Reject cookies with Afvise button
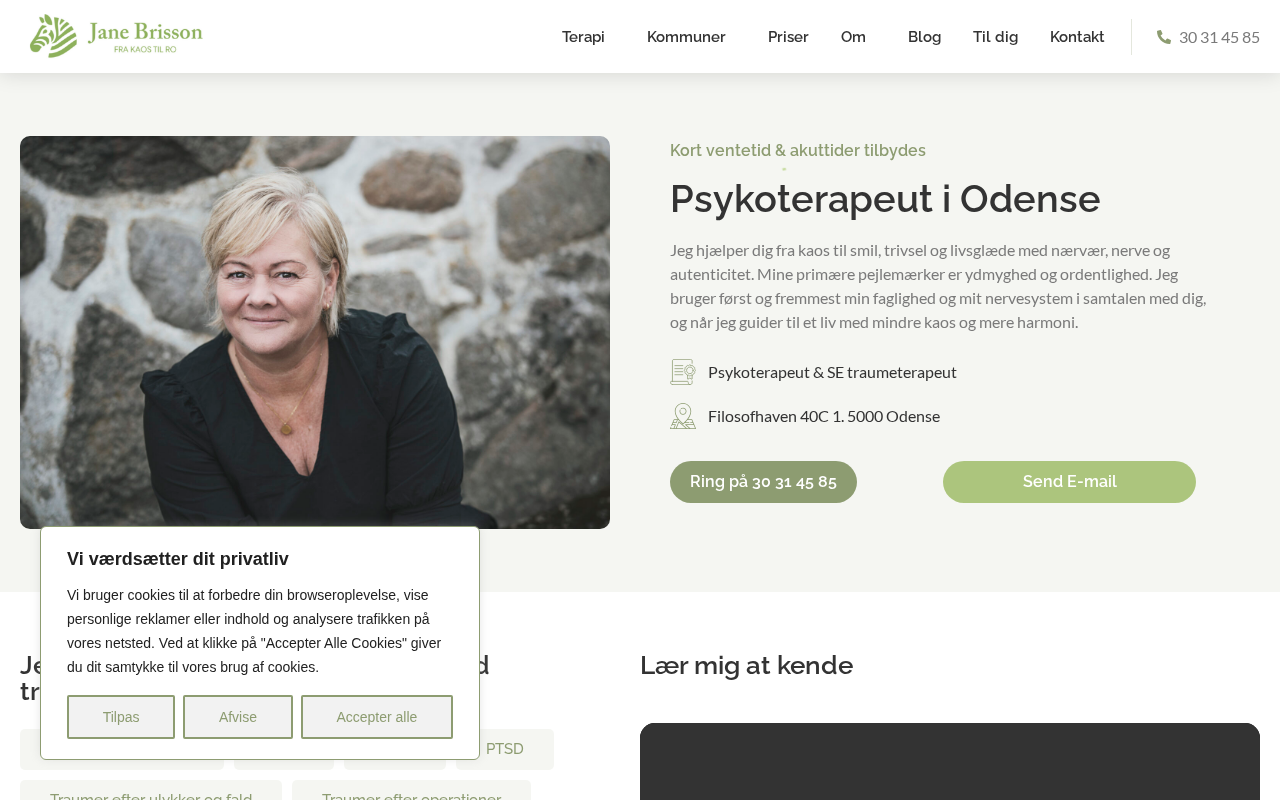 238,717
